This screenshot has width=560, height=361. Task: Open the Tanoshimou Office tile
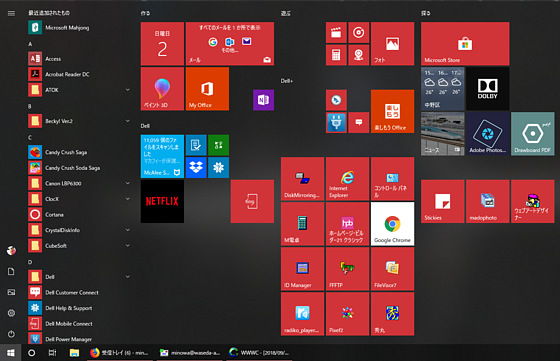[392, 111]
